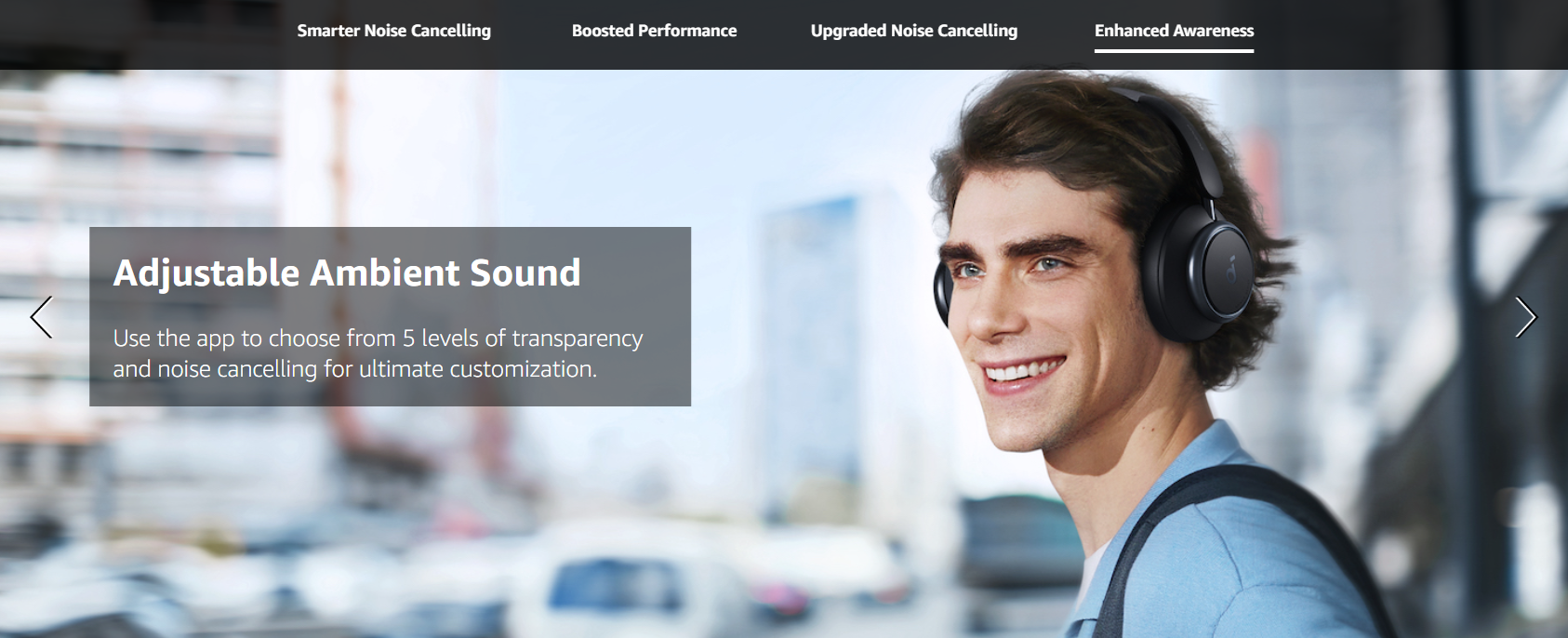Click the gray caption overlay box
The width and height of the screenshot is (1568, 638).
390,316
